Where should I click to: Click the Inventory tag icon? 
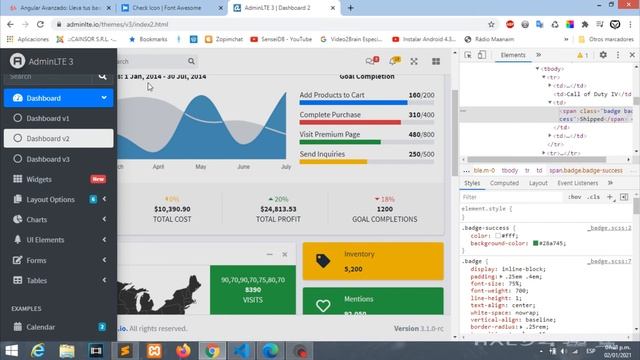[x=323, y=261]
